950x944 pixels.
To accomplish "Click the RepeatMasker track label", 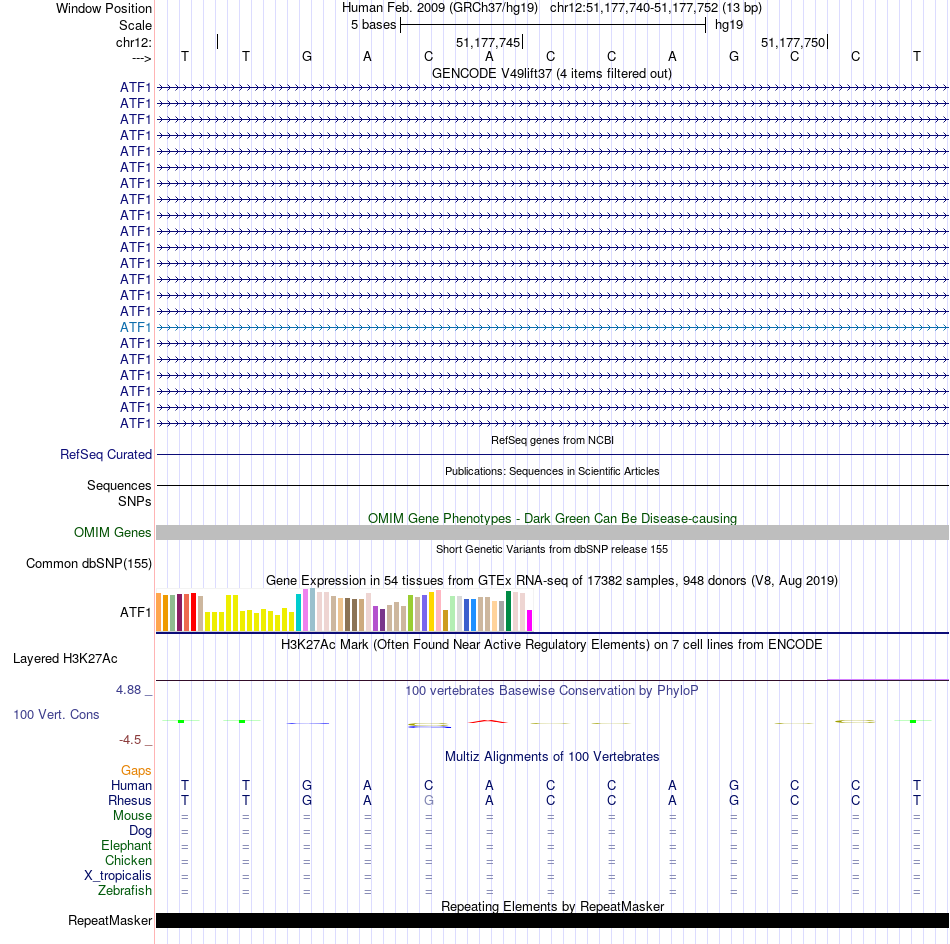I will (x=110, y=920).
